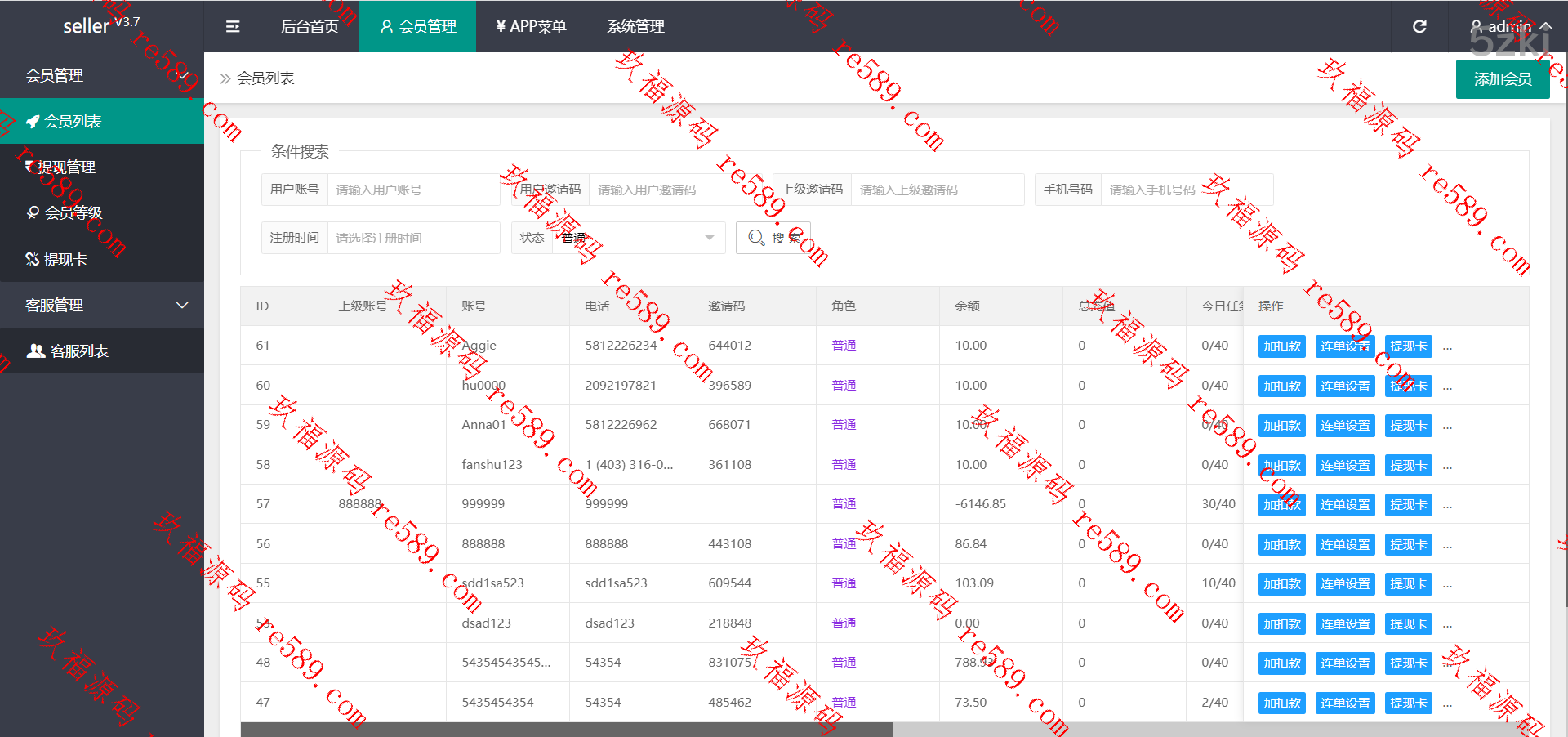Viewport: 1568px width, 737px height.
Task: Click the 提现管理 sidebar icon
Action: 30,167
